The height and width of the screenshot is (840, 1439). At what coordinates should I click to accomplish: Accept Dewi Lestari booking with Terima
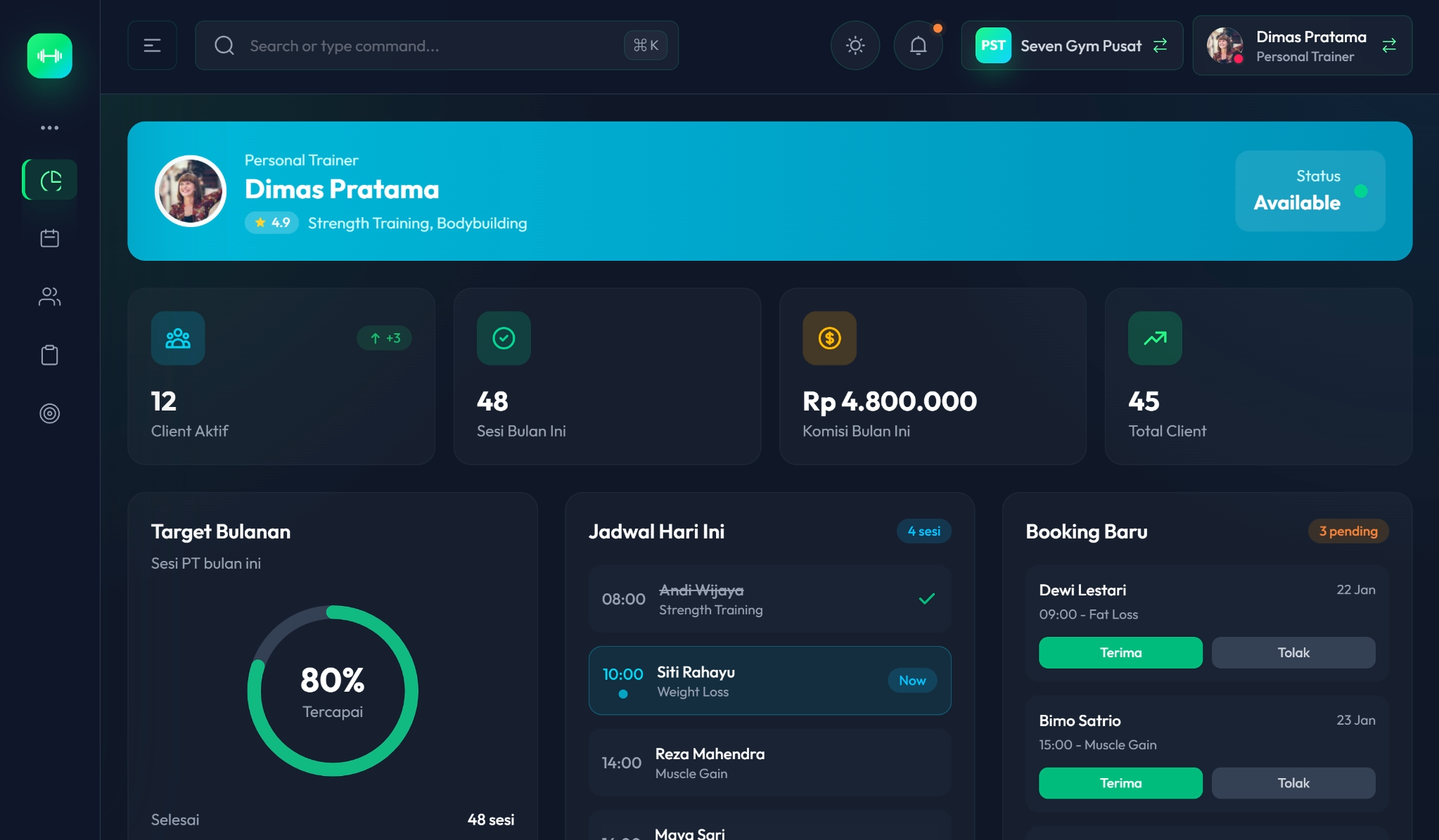coord(1120,652)
